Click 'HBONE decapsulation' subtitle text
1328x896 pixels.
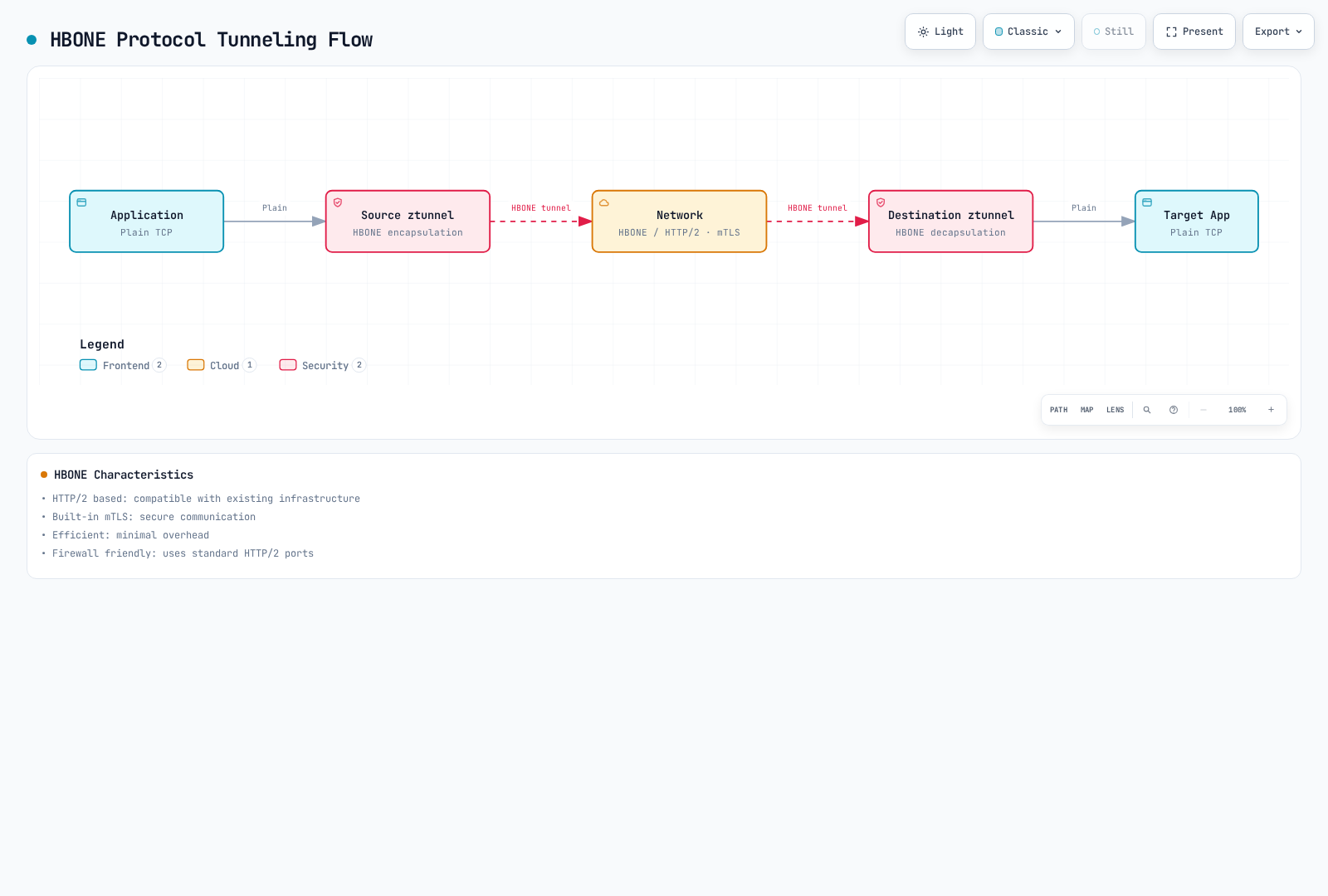(x=950, y=233)
